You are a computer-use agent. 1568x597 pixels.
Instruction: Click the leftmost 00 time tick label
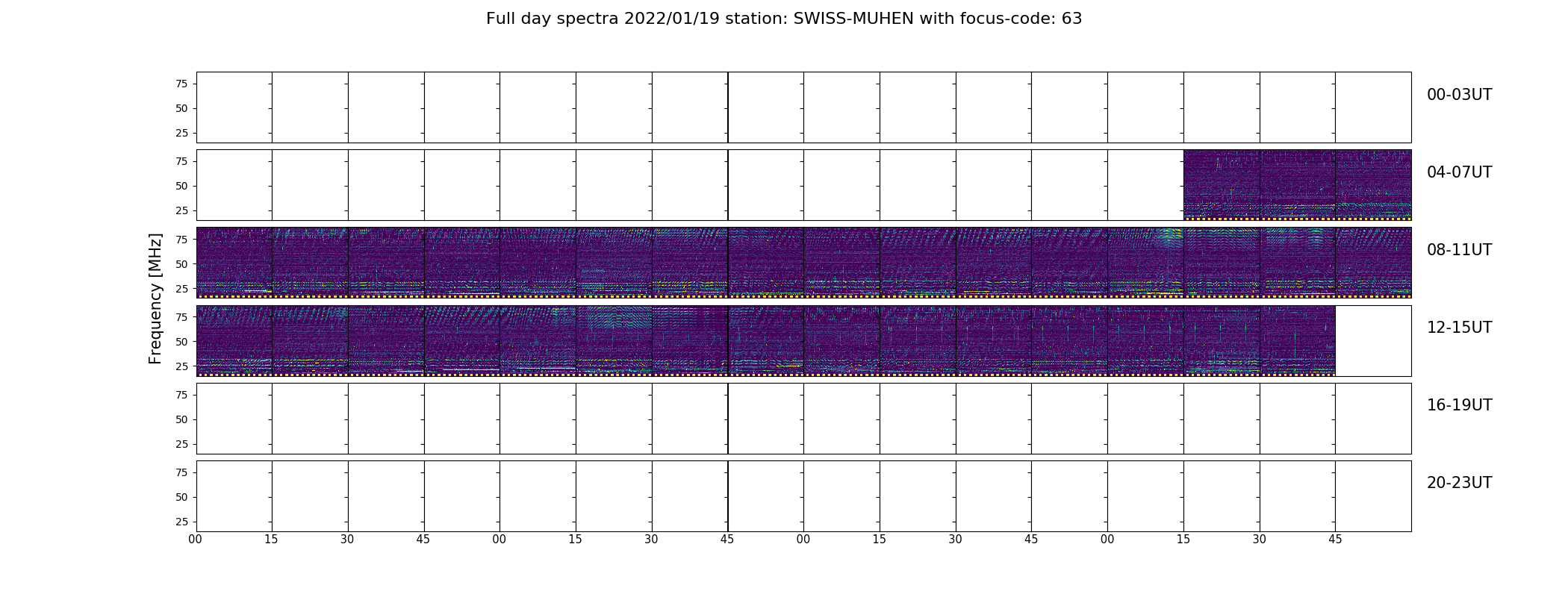[x=196, y=539]
